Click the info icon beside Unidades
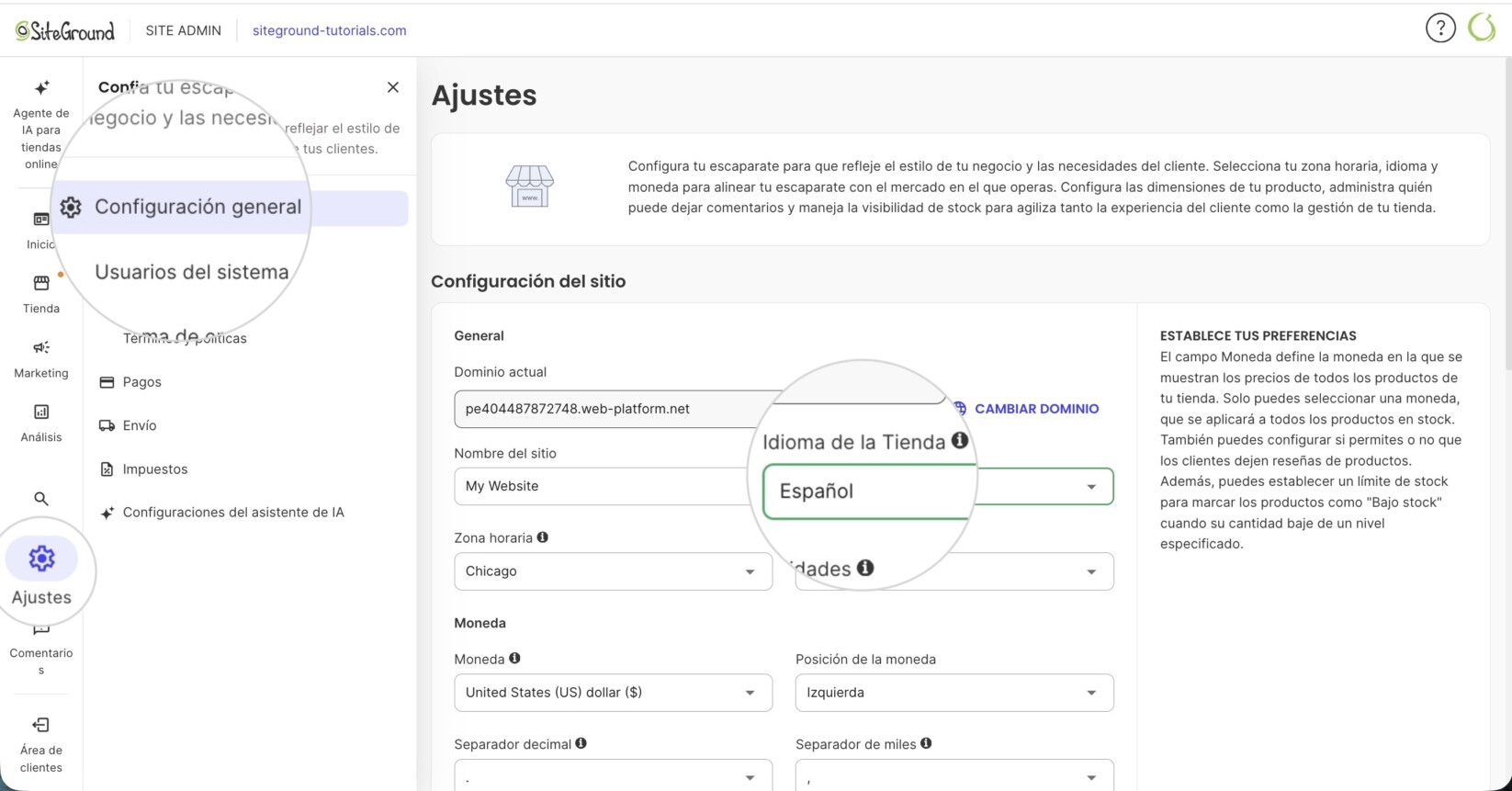This screenshot has width=1512, height=791. point(865,568)
